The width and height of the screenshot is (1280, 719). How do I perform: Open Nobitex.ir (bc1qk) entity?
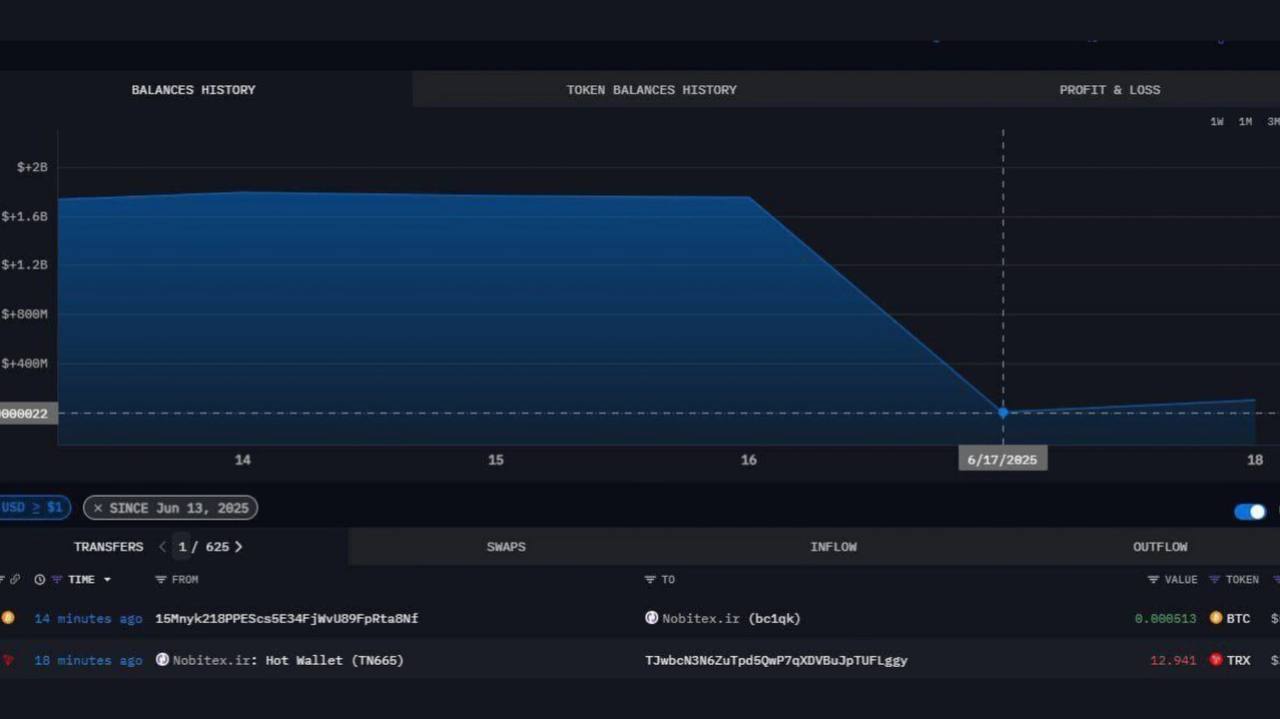[x=731, y=619]
